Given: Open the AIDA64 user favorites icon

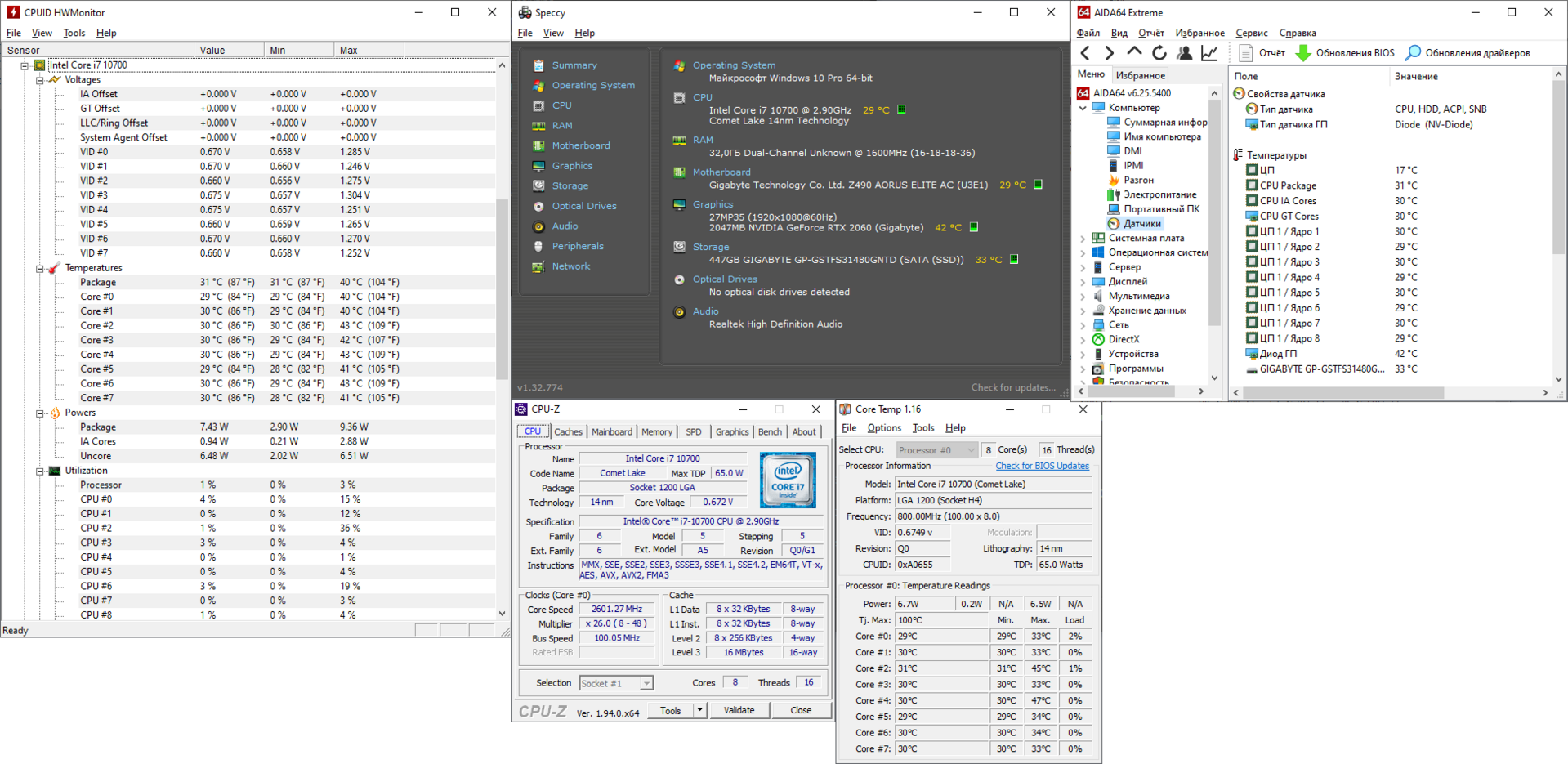Looking at the screenshot, I should coord(1184,53).
